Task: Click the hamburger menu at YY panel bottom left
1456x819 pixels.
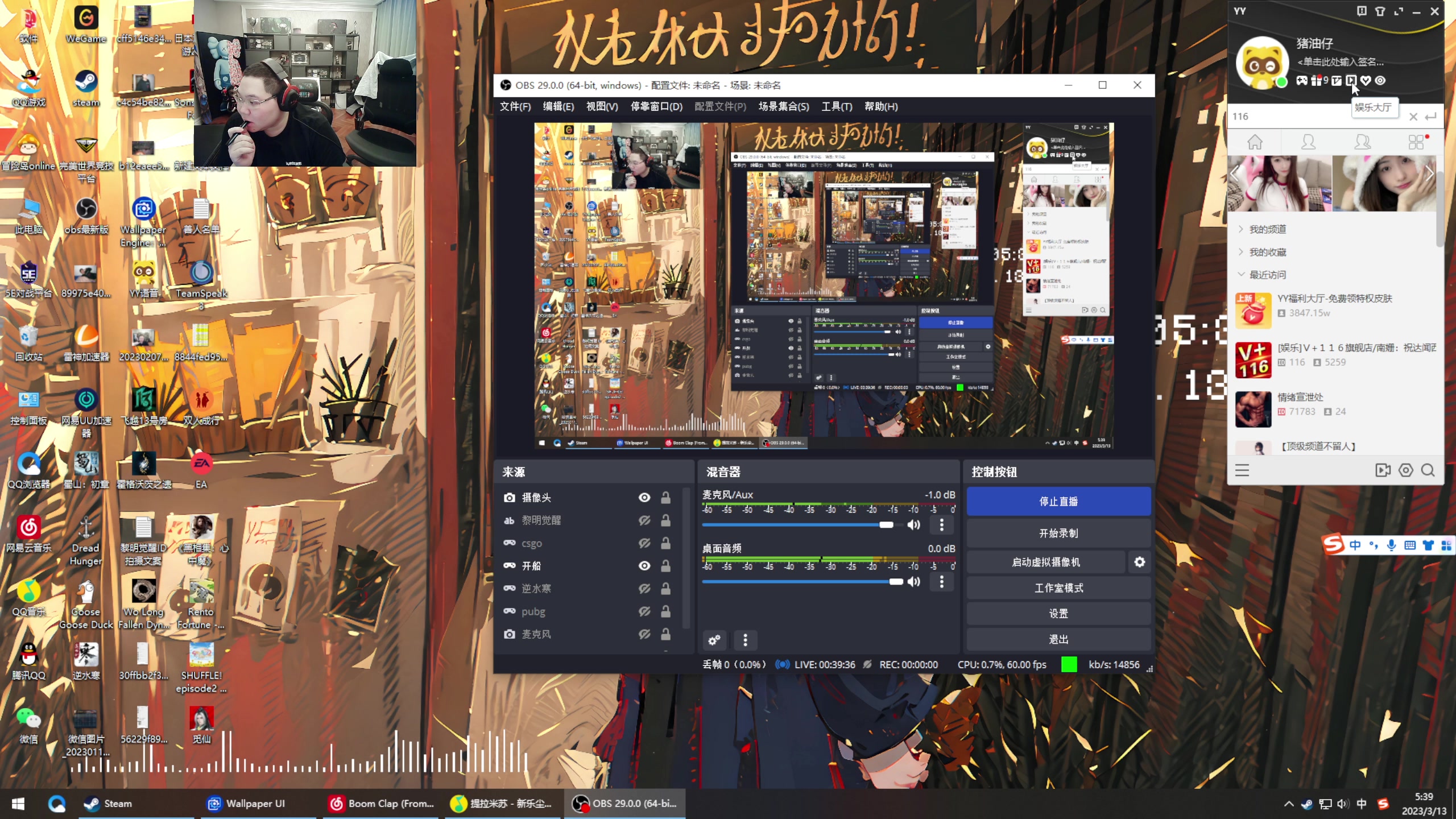Action: (x=1242, y=470)
